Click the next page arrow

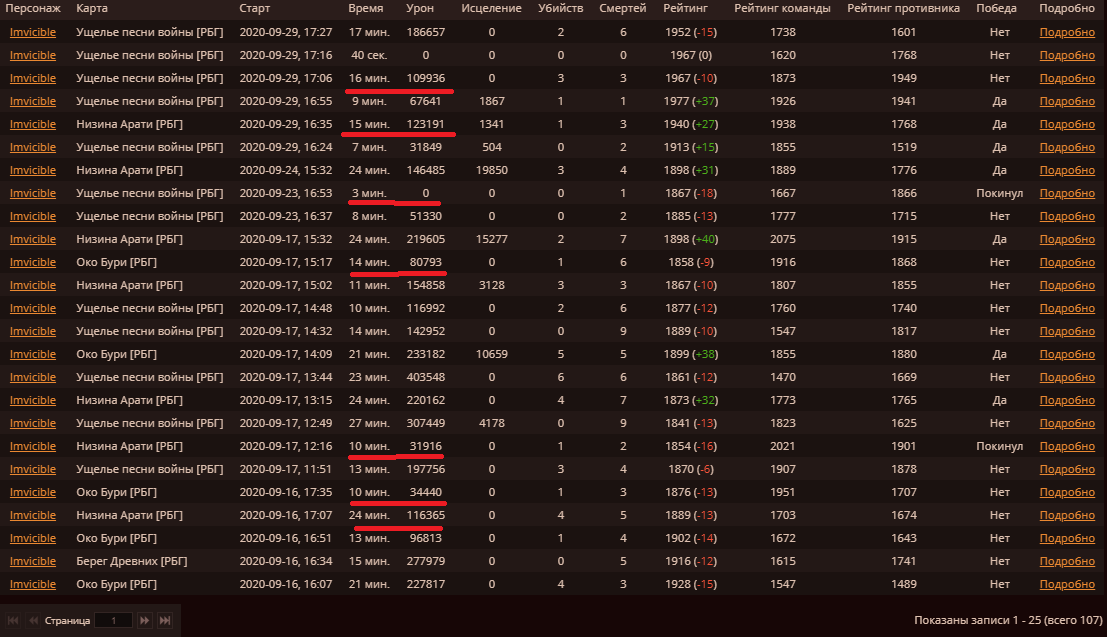point(145,621)
